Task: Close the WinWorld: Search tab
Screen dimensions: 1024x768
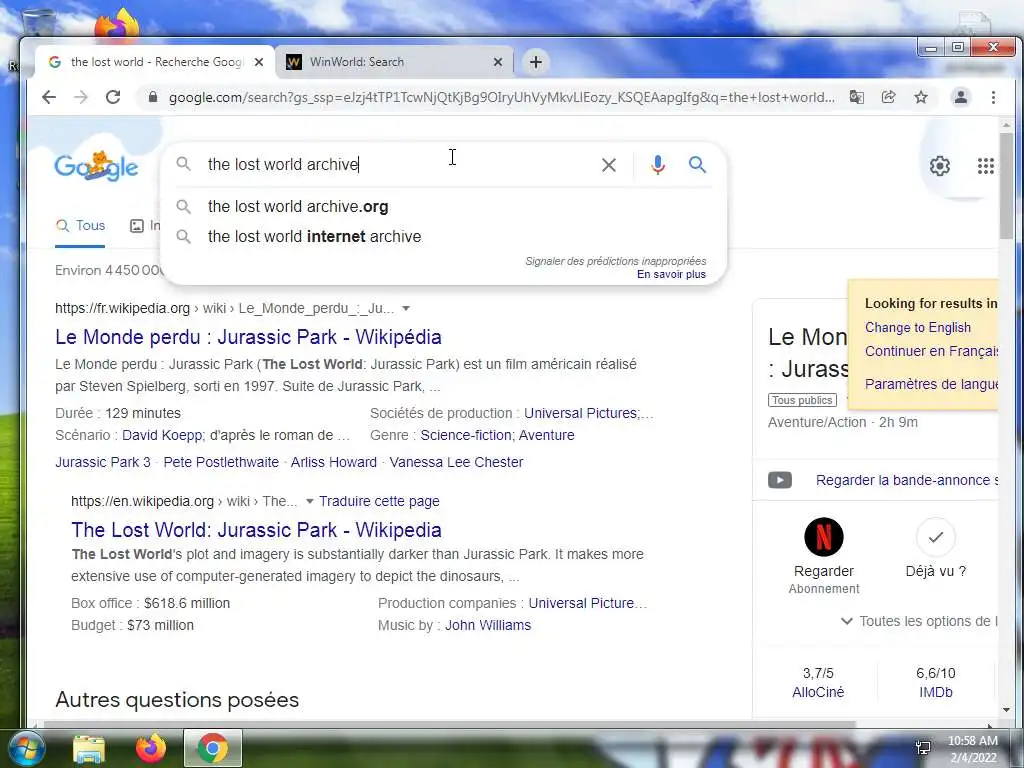Action: [498, 62]
